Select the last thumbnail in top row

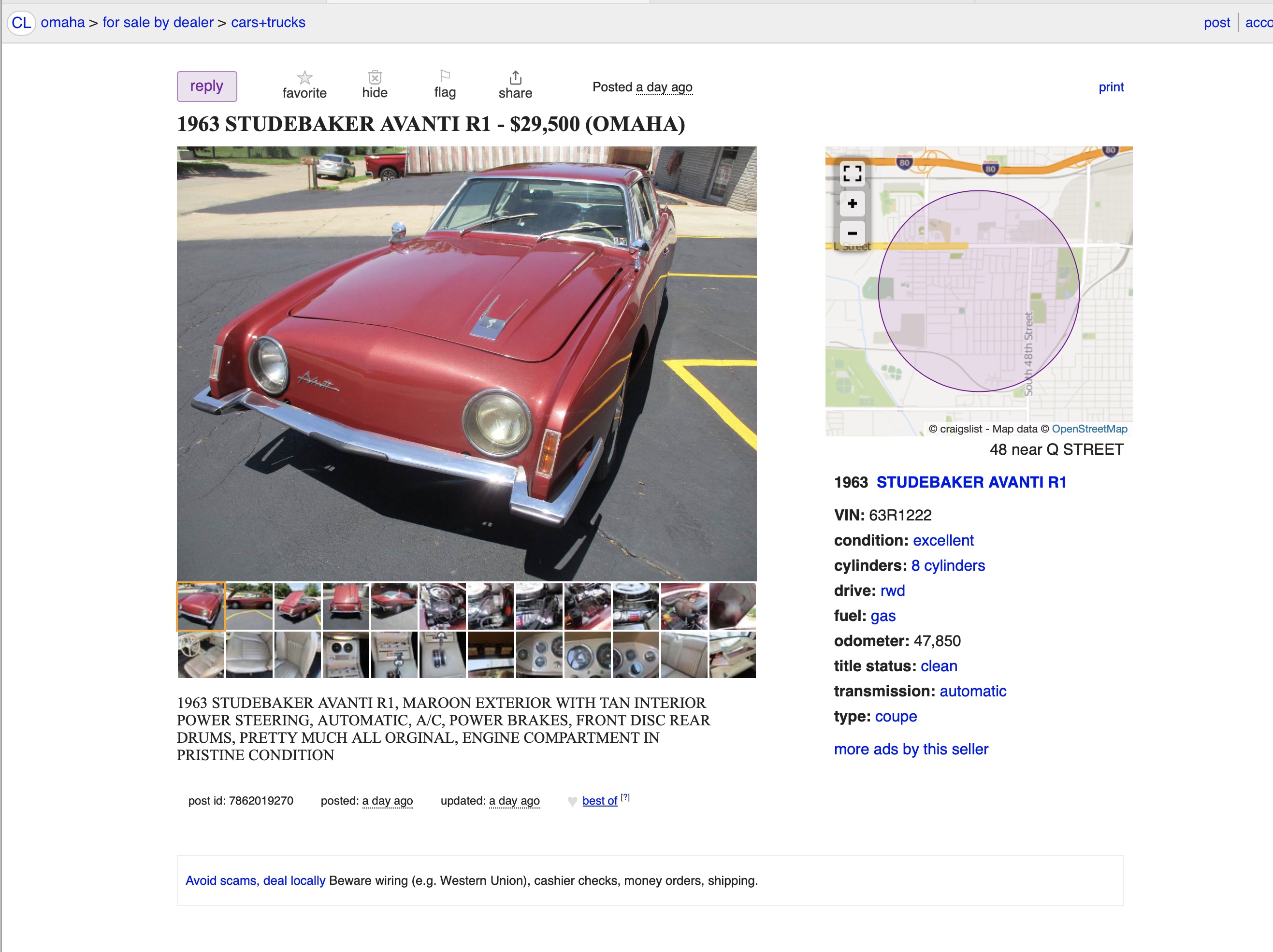pos(733,606)
